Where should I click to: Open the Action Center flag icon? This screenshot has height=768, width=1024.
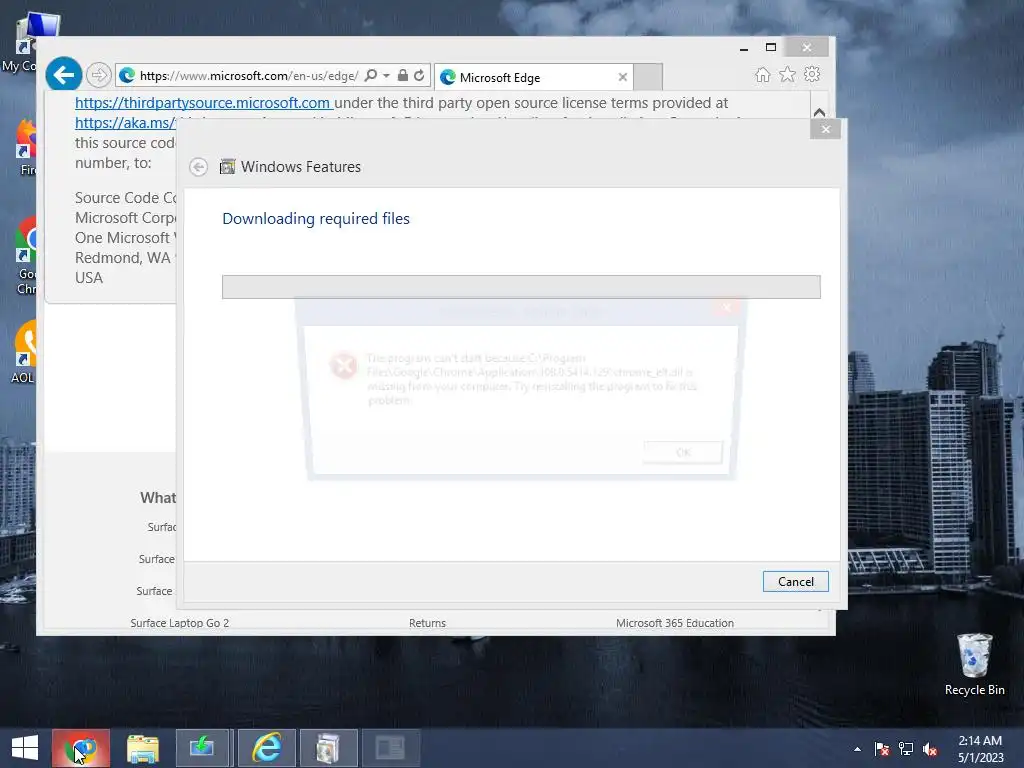[x=882, y=749]
